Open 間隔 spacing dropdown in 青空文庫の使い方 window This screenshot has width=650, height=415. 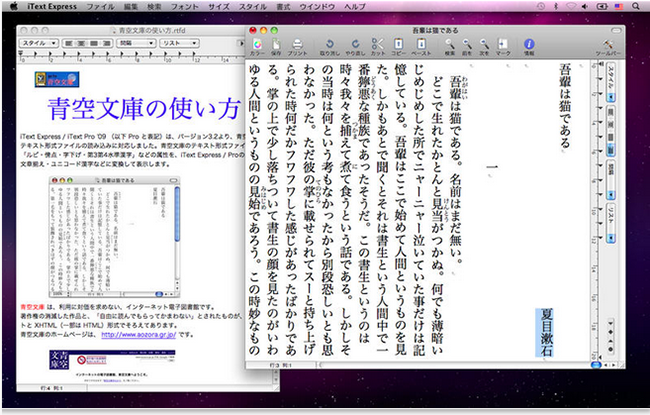click(x=136, y=43)
